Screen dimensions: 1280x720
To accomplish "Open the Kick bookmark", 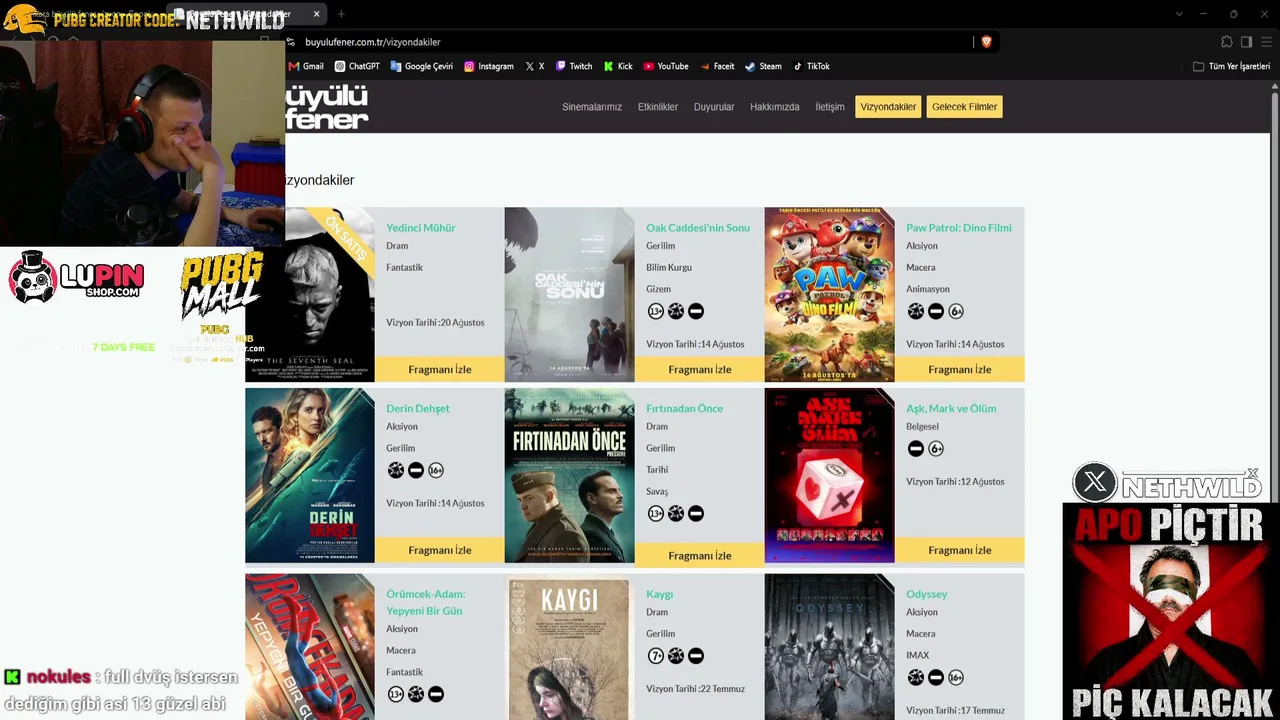I will [x=618, y=66].
